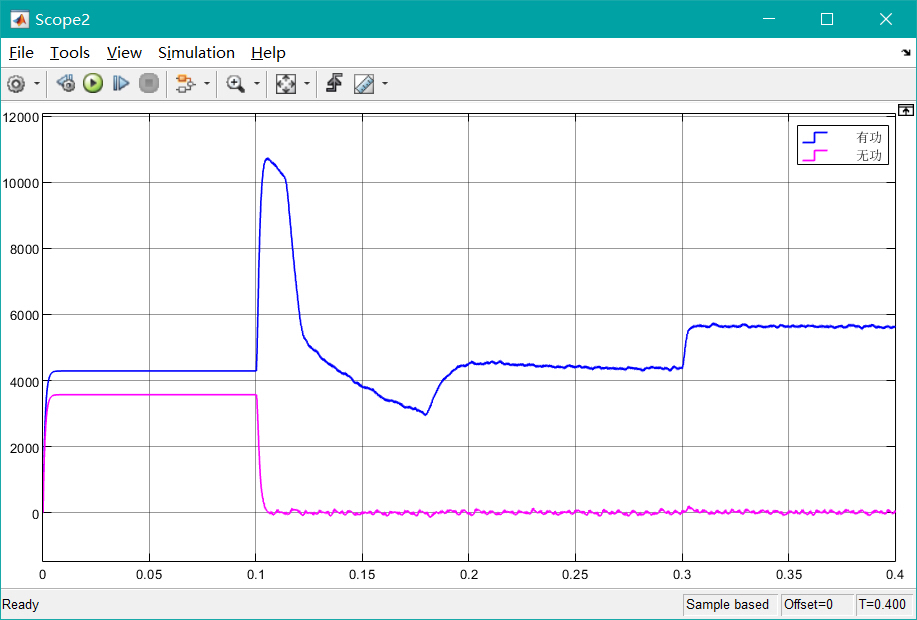Click the Step Forward button
Viewport: 917px width, 620px height.
coord(120,84)
